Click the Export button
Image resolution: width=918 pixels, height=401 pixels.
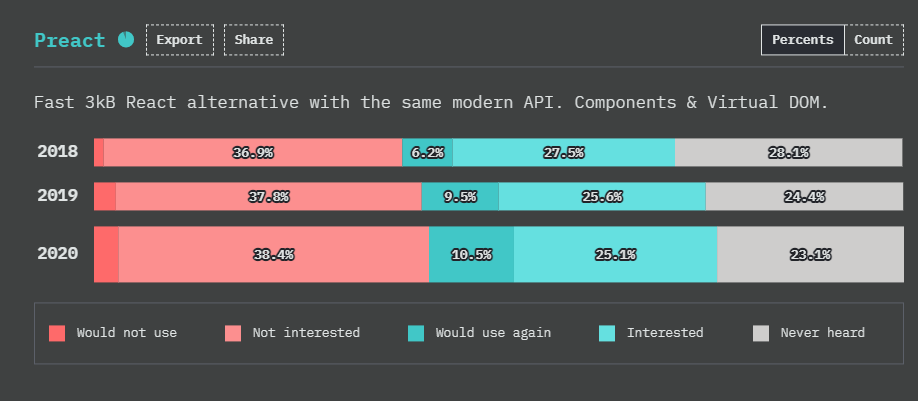180,40
